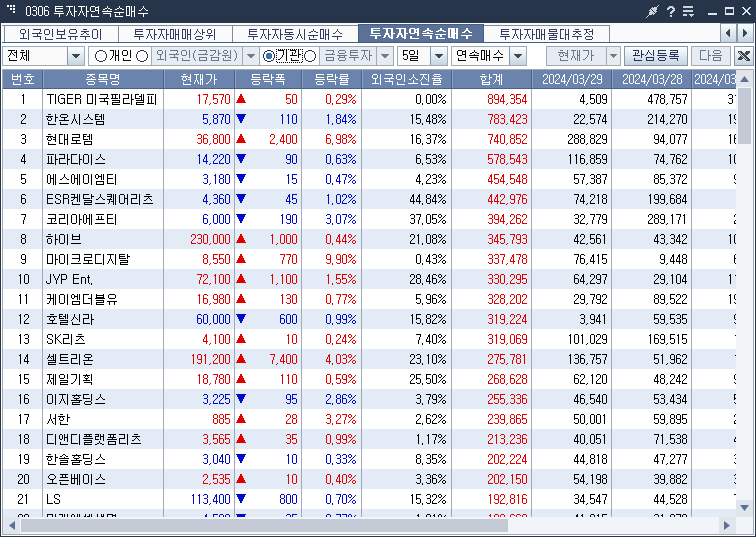The image size is (756, 537).
Task: Select the 하이브 stock name
Action: pyautogui.click(x=64, y=239)
